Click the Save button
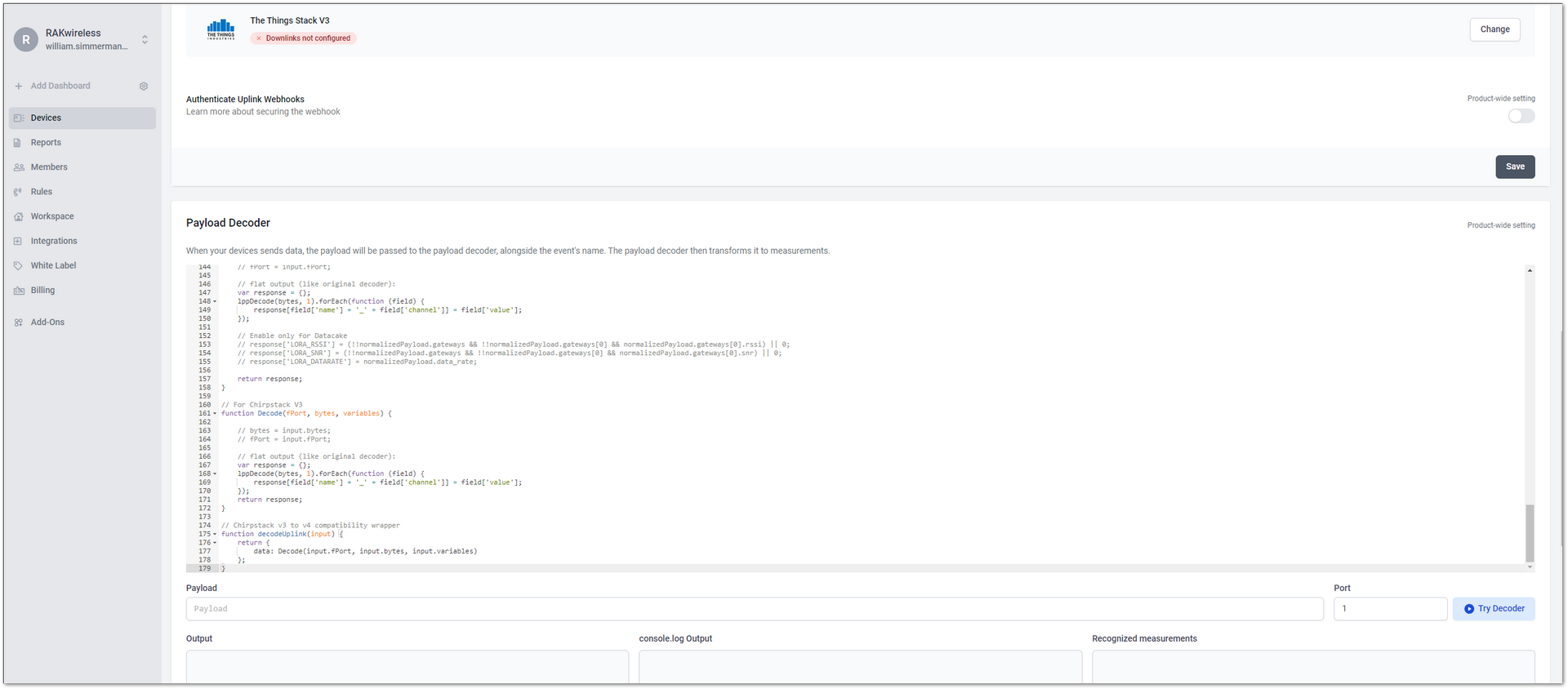Viewport: 1568px width, 689px height. click(x=1515, y=167)
